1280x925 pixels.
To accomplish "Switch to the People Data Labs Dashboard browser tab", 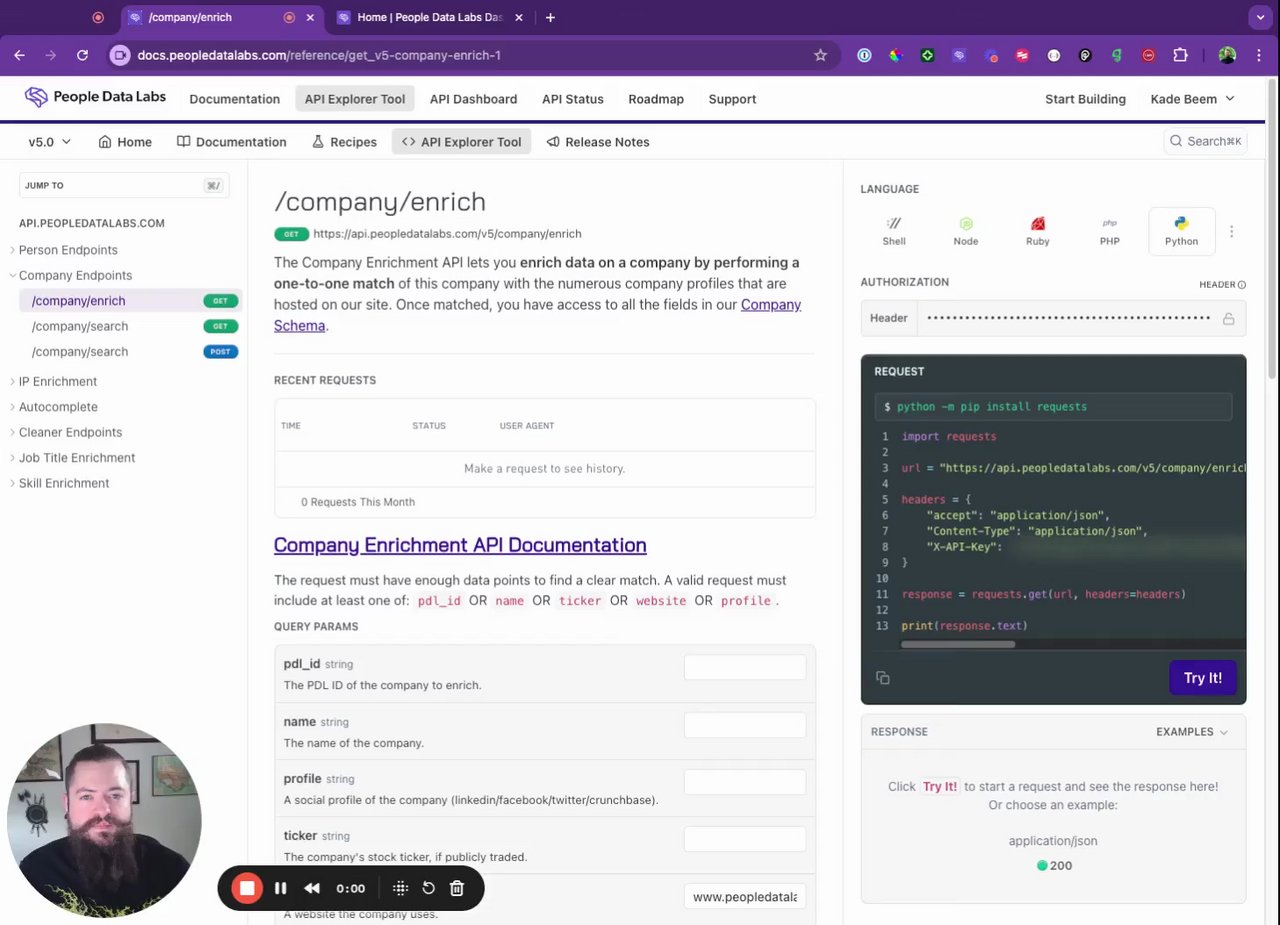I will (431, 17).
